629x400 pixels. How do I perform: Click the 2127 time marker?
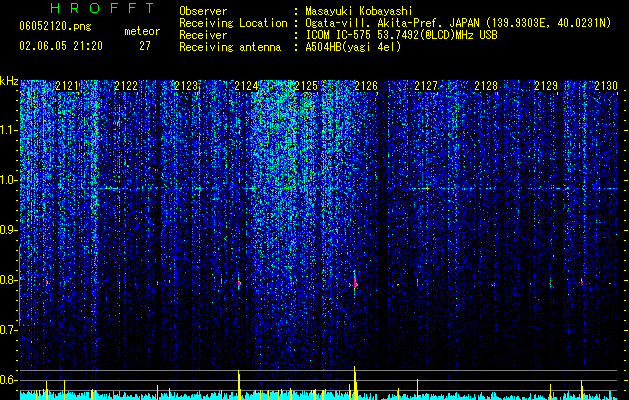pos(426,86)
